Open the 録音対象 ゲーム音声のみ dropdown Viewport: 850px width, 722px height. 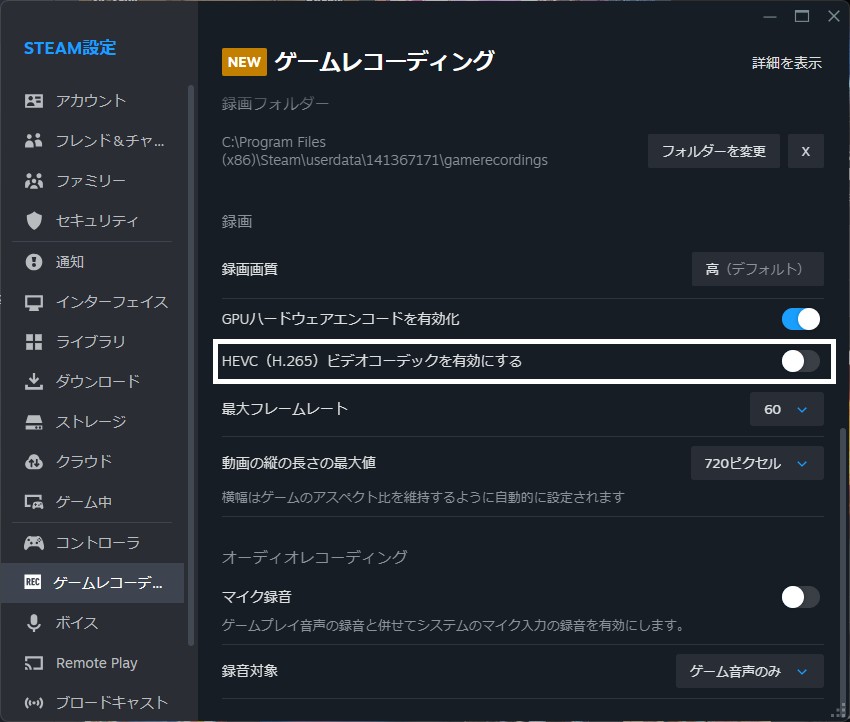(x=750, y=671)
